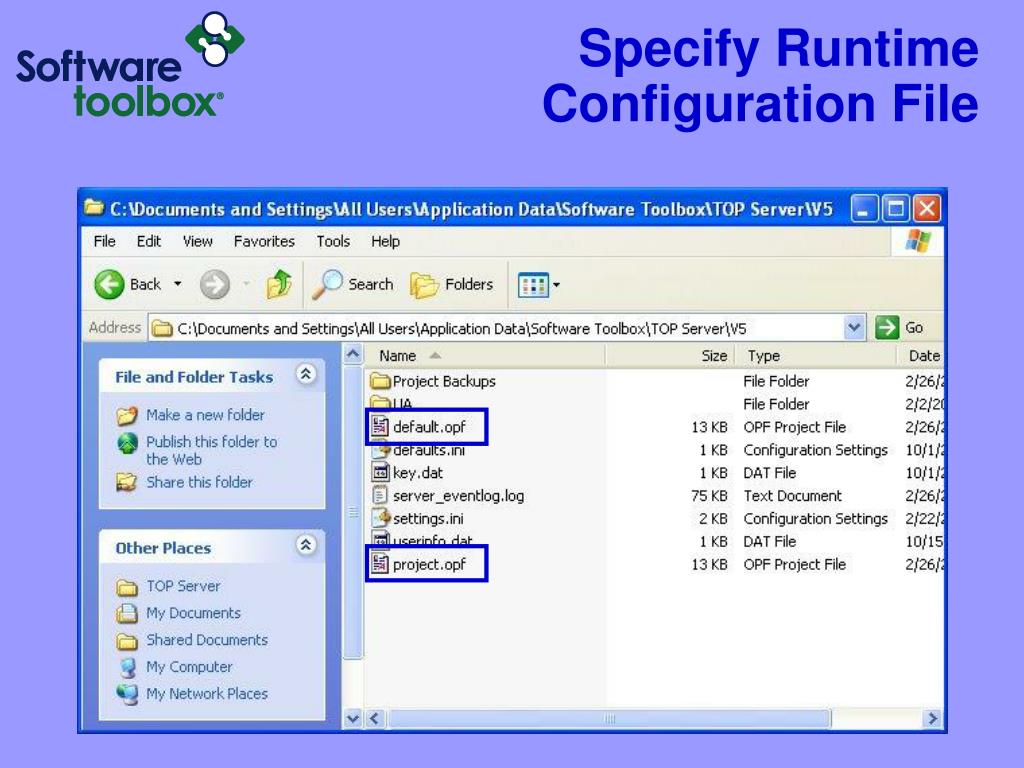Open the File menu
The height and width of the screenshot is (768, 1024).
(x=104, y=242)
